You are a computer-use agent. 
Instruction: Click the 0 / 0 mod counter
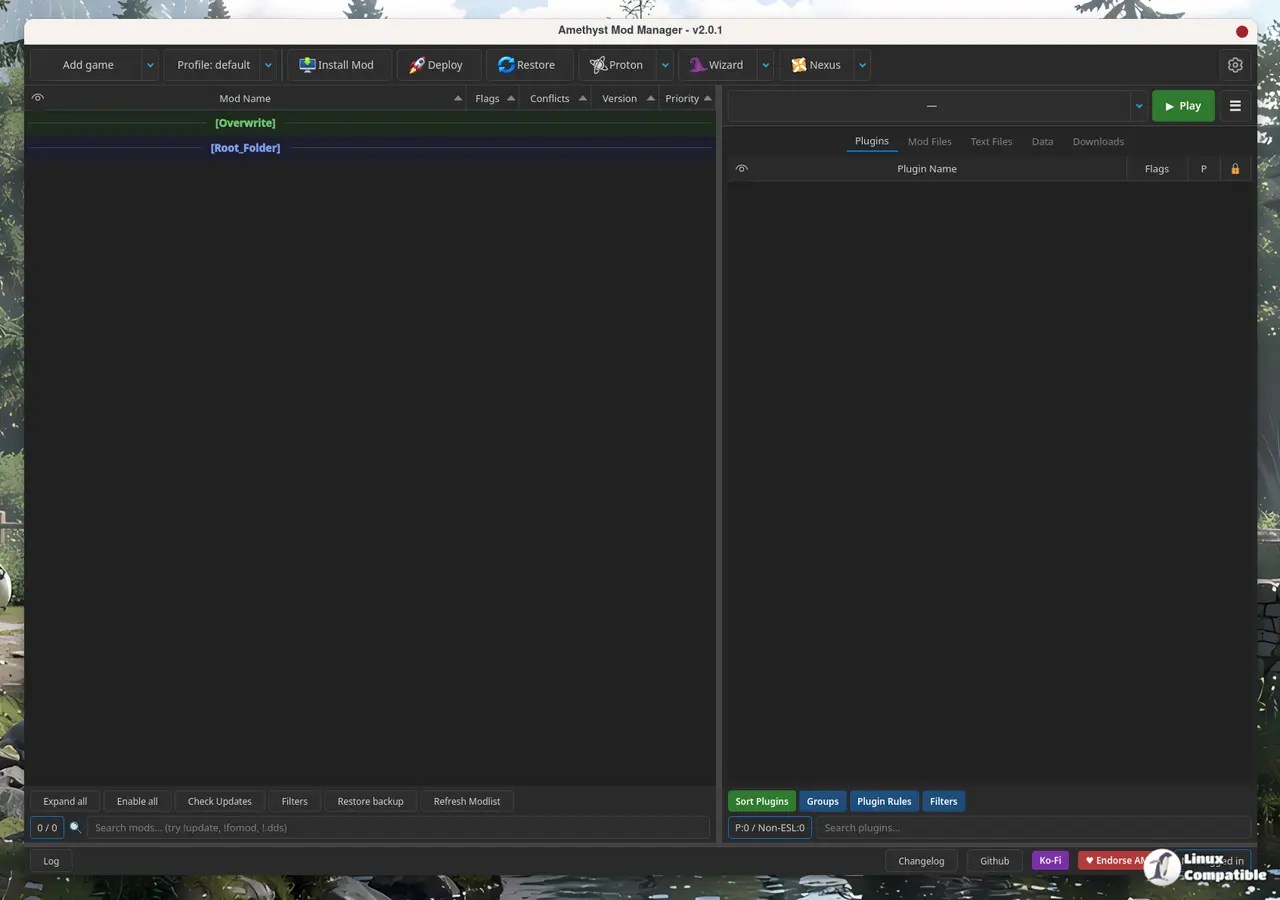[x=47, y=828]
